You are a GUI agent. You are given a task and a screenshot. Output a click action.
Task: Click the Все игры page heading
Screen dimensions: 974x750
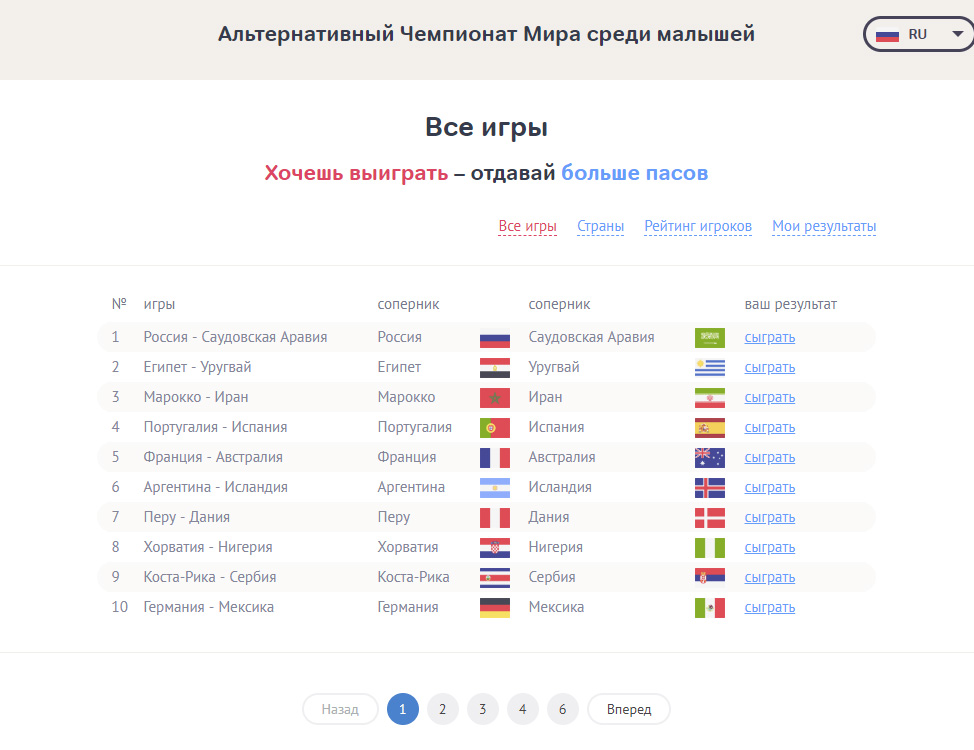[486, 127]
